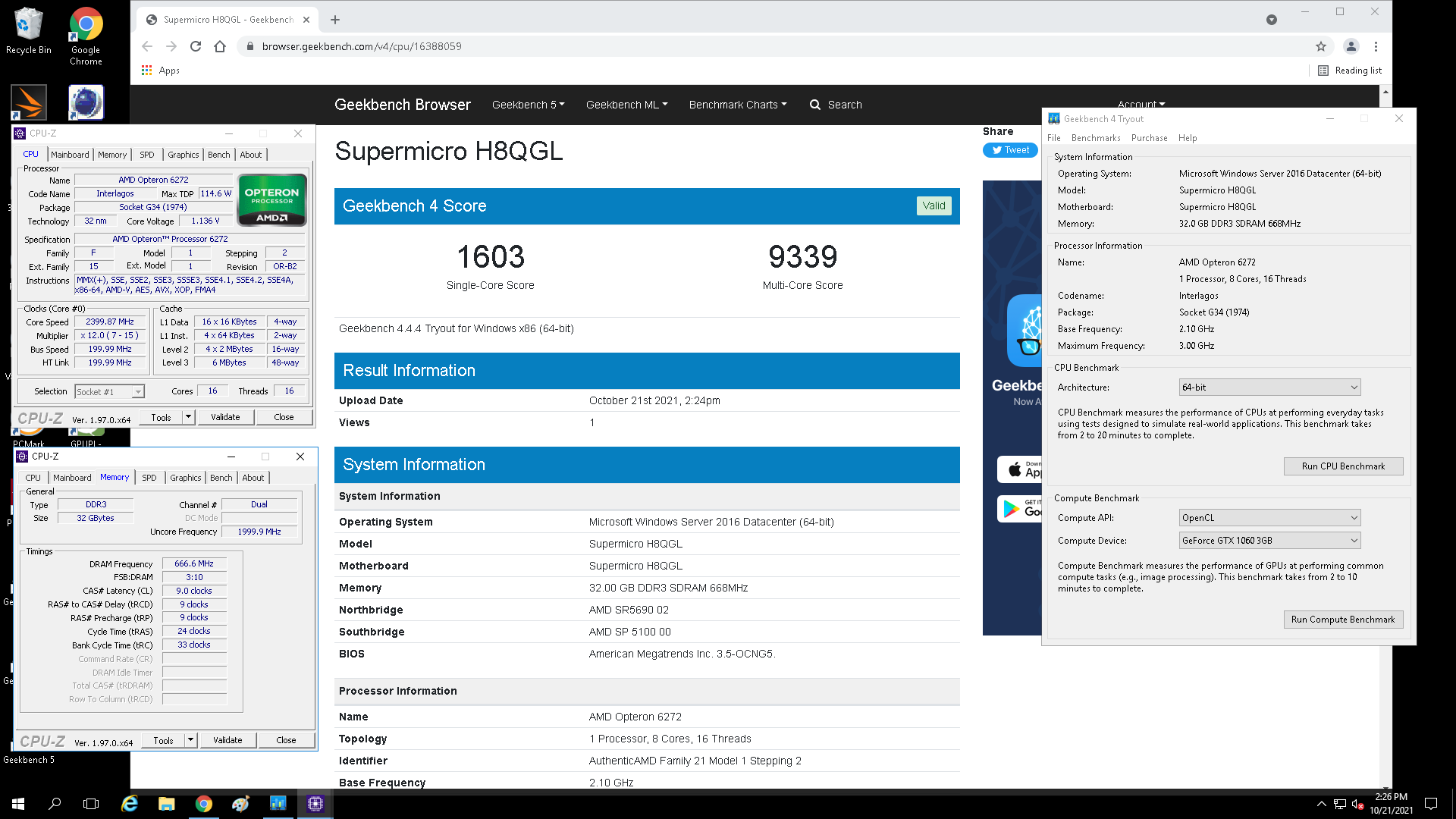Close the Supermicro H8QGL tab
The image size is (1456, 819).
click(306, 20)
